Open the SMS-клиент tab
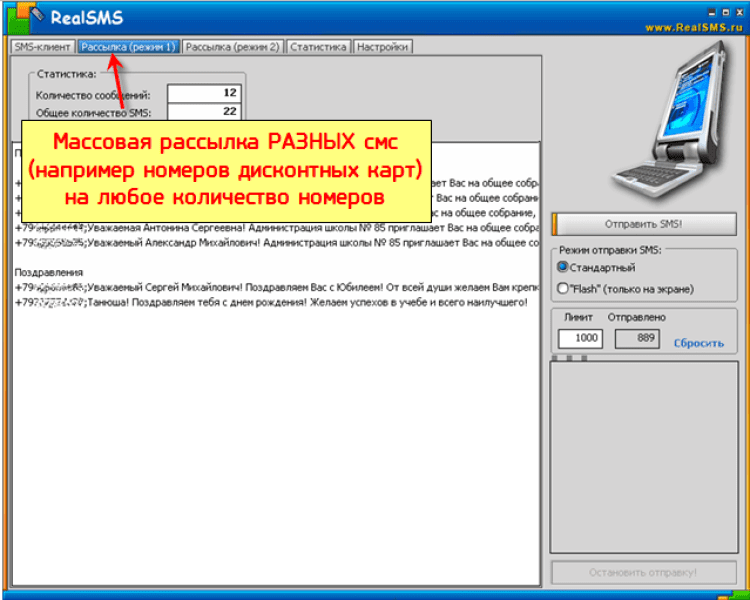The width and height of the screenshot is (750, 600). click(x=43, y=47)
